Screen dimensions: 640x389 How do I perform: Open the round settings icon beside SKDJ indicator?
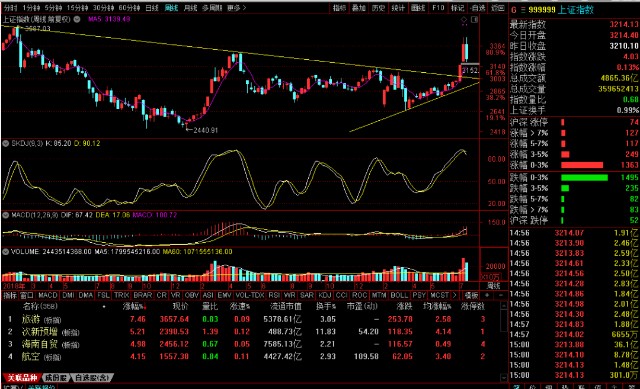click(x=6, y=144)
